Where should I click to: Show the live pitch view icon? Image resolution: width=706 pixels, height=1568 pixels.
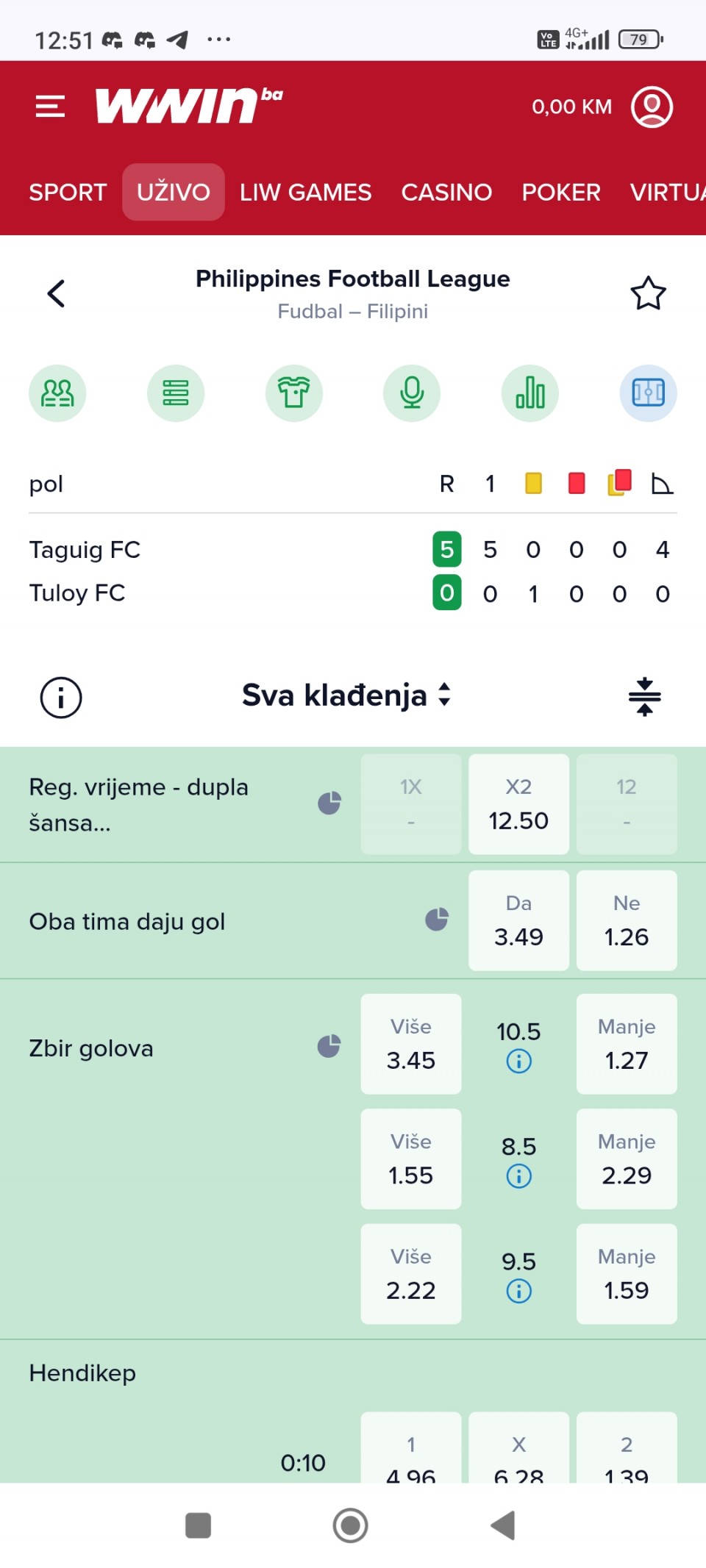pyautogui.click(x=648, y=393)
